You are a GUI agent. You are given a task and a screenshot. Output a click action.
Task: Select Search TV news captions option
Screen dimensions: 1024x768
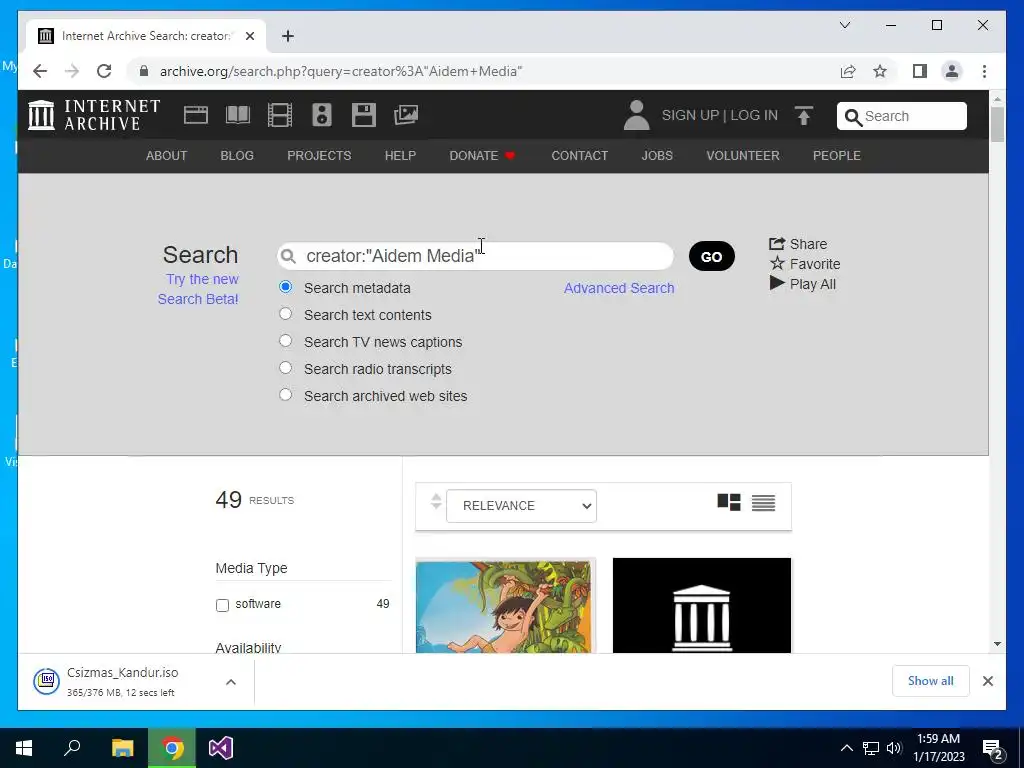285,340
